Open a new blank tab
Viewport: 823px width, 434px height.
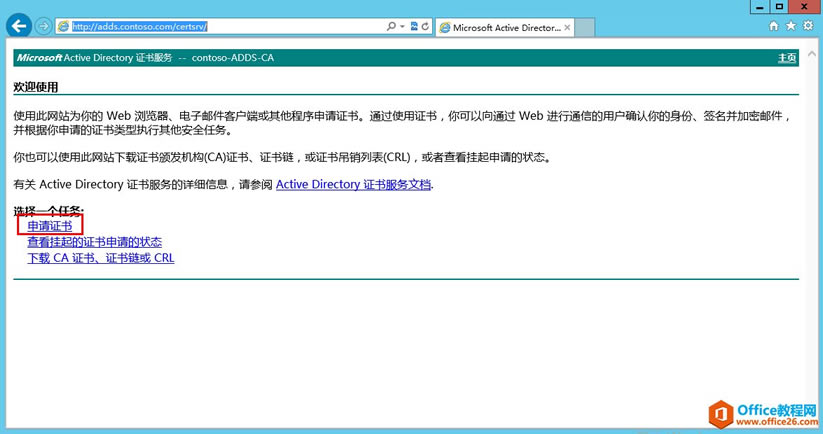click(585, 27)
